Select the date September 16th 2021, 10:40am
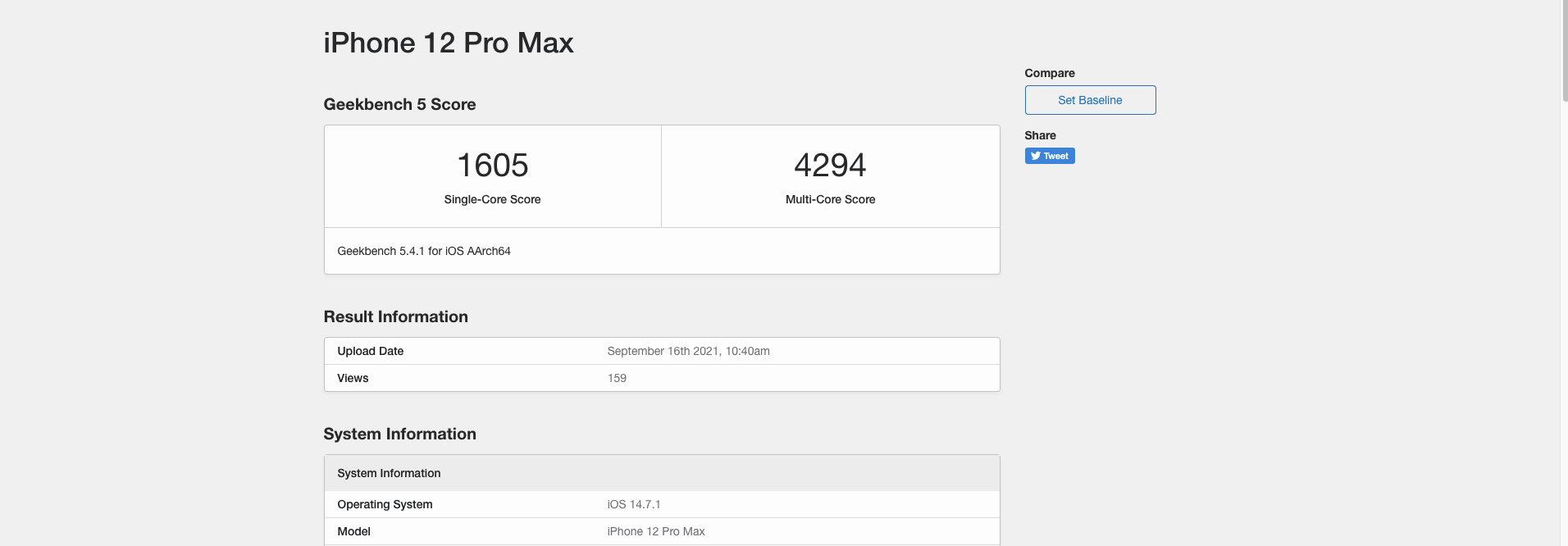1568x546 pixels. [x=688, y=351]
